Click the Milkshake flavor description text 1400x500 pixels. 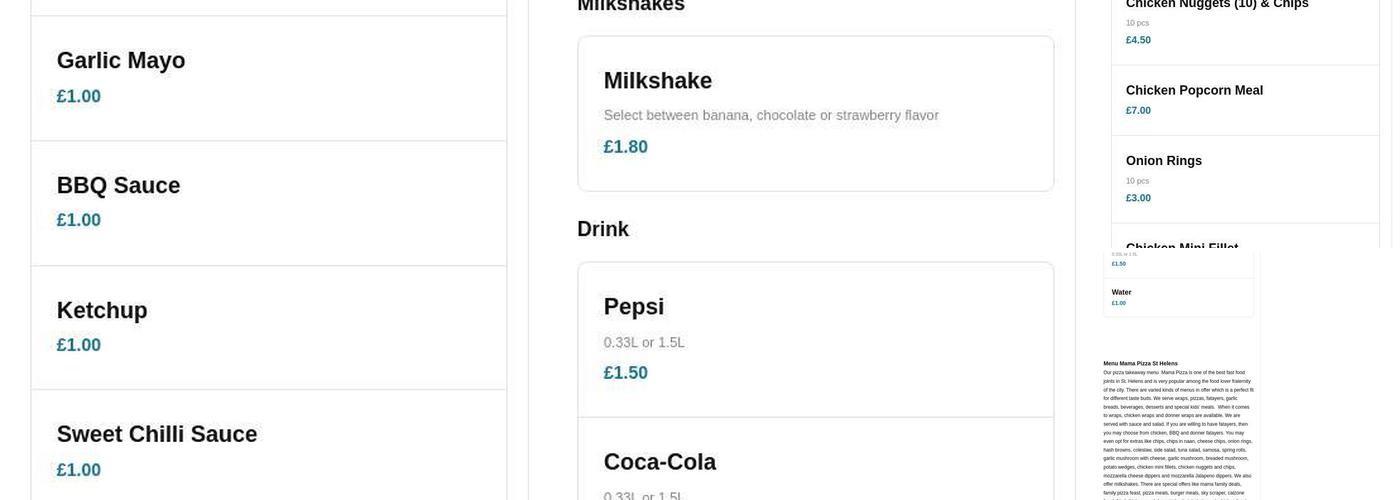[x=770, y=116]
